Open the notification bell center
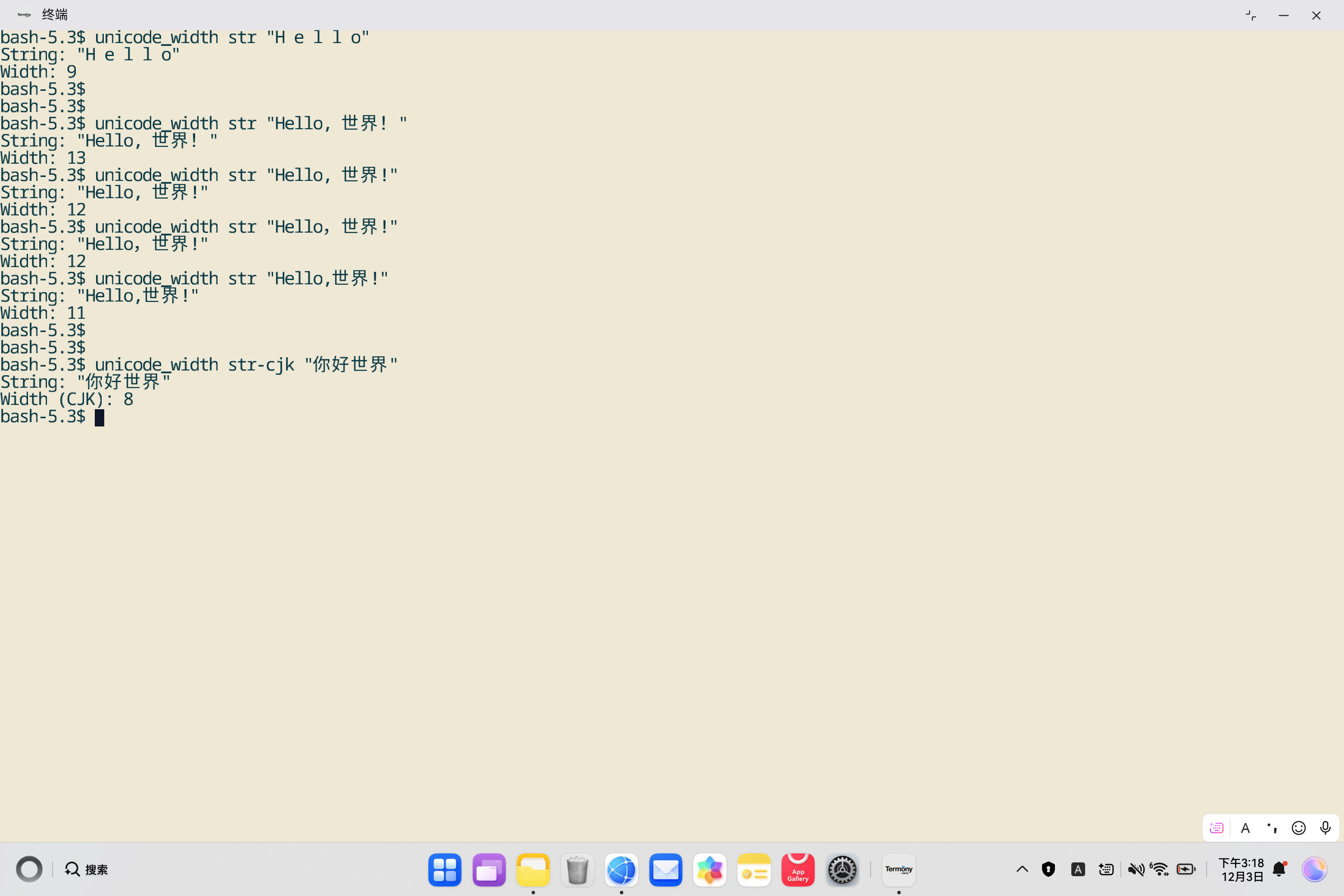 pyautogui.click(x=1279, y=869)
